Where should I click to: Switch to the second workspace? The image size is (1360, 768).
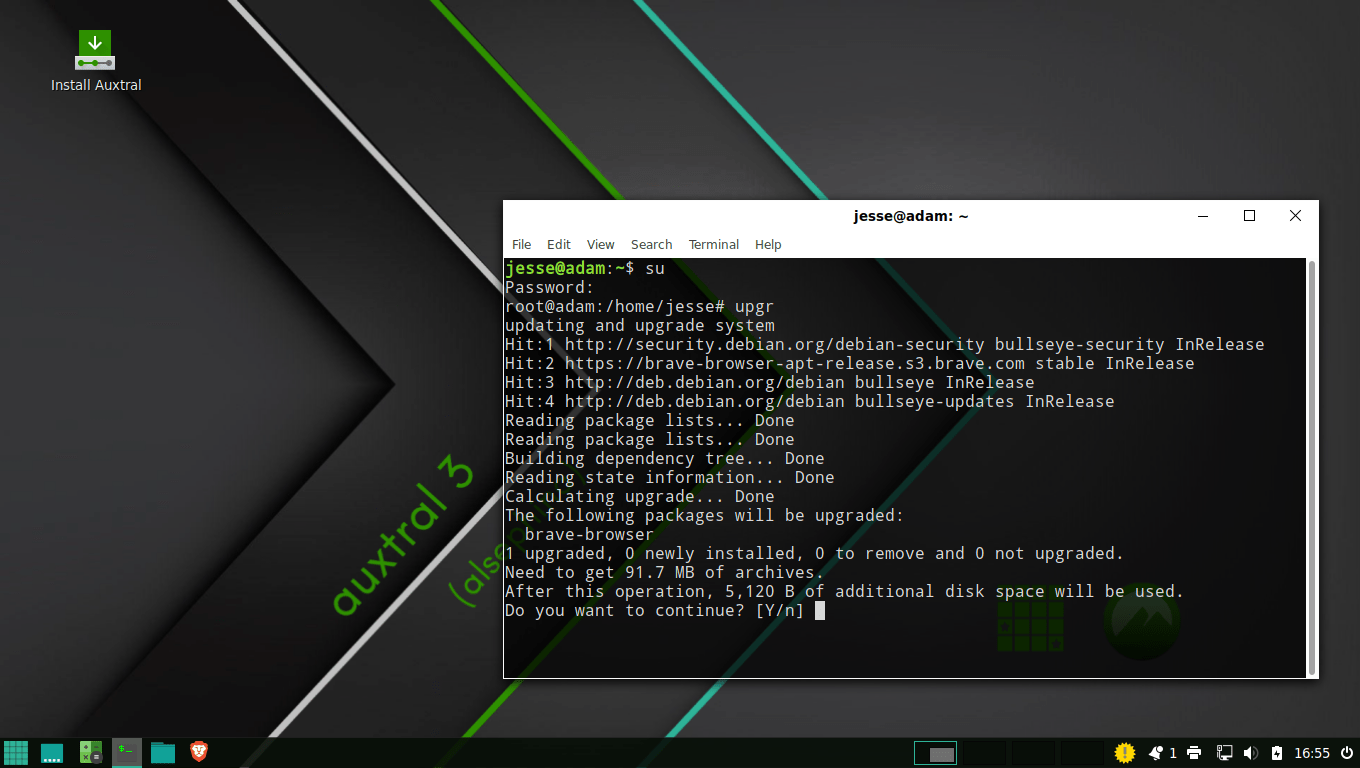coord(983,753)
